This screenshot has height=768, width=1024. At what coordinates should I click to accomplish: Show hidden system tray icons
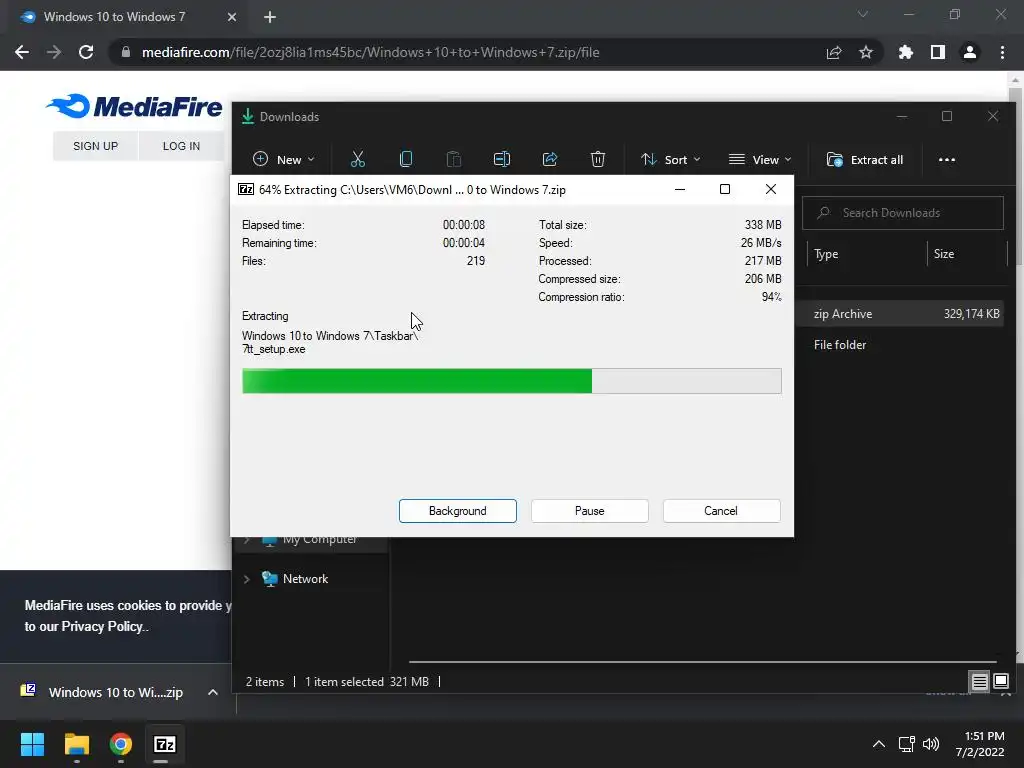pyautogui.click(x=879, y=744)
